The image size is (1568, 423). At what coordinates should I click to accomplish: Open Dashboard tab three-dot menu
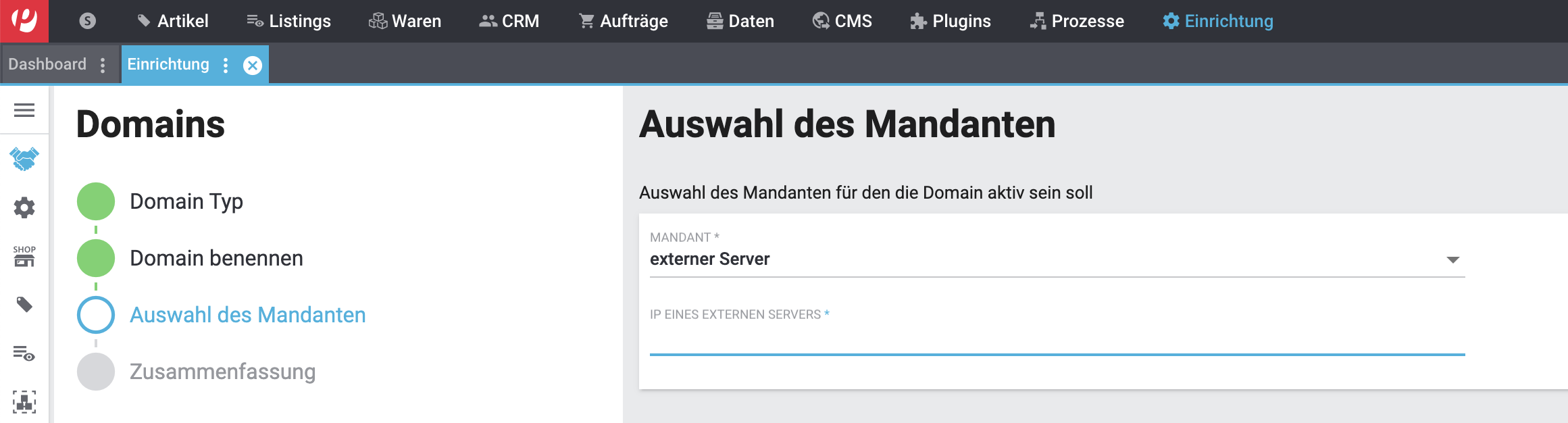(x=103, y=65)
